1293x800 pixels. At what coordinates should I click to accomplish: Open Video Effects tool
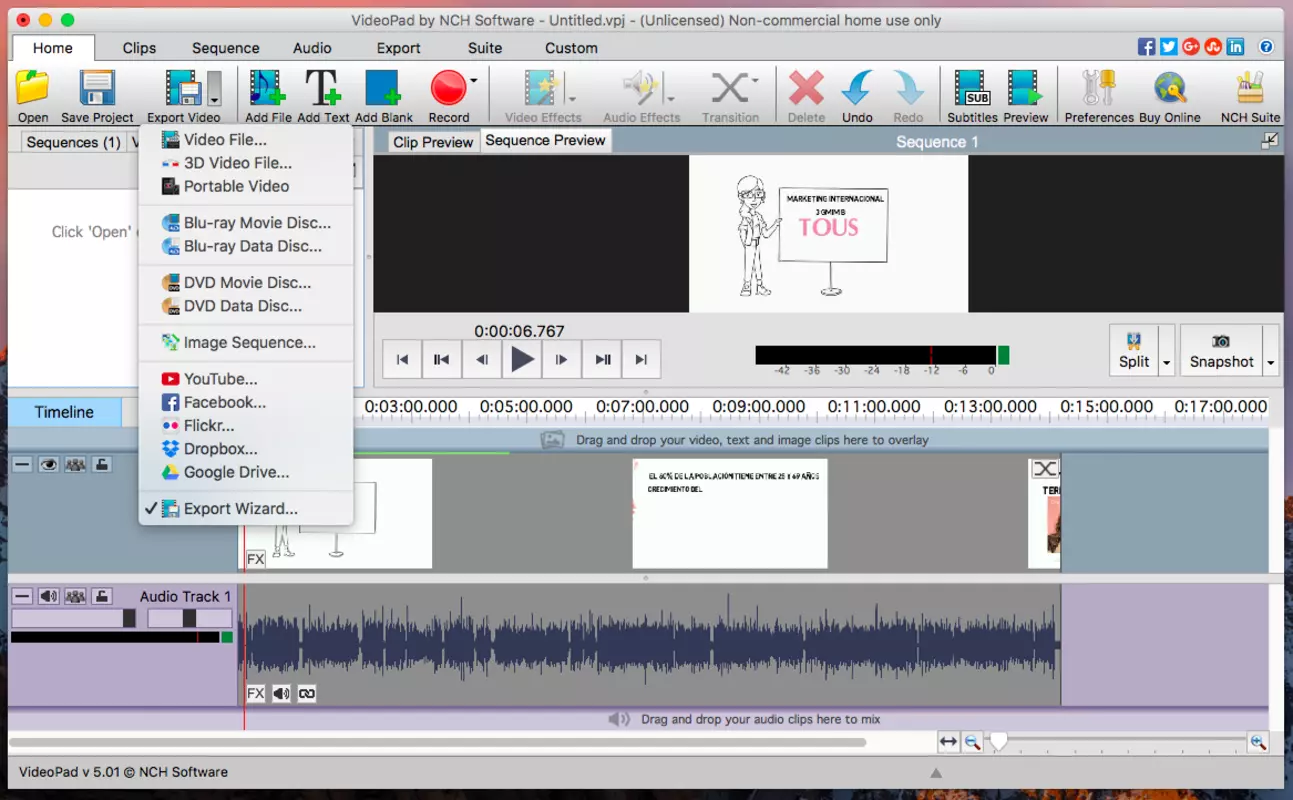(x=542, y=89)
